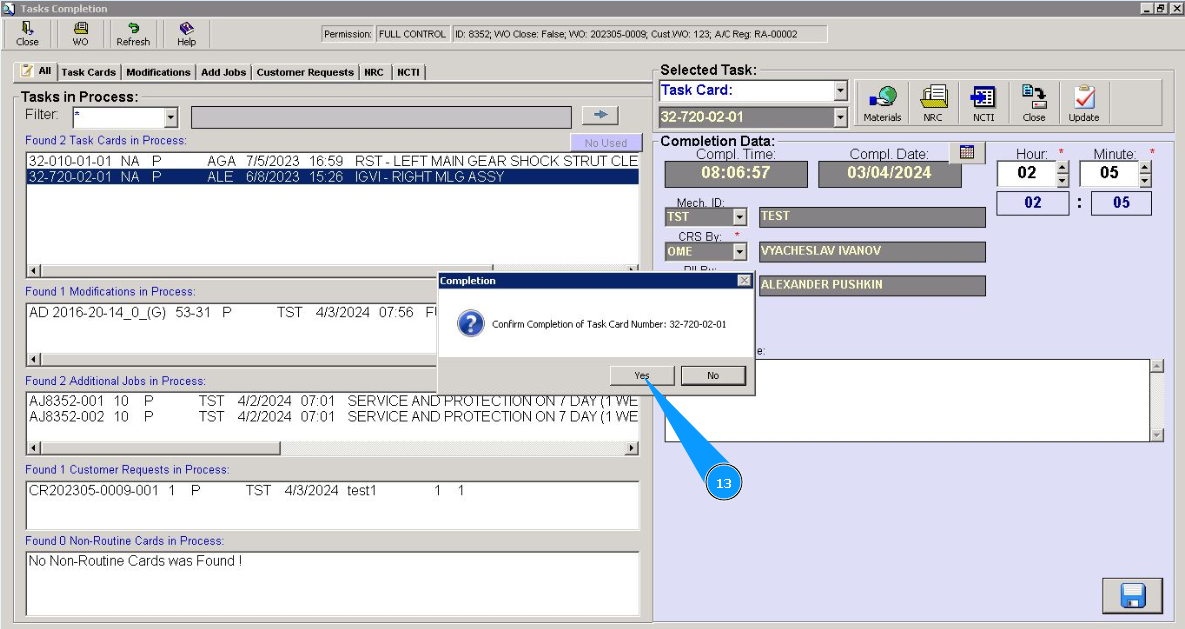Click the grey filter text field
Viewport: 1185px width, 629px height.
pos(382,117)
